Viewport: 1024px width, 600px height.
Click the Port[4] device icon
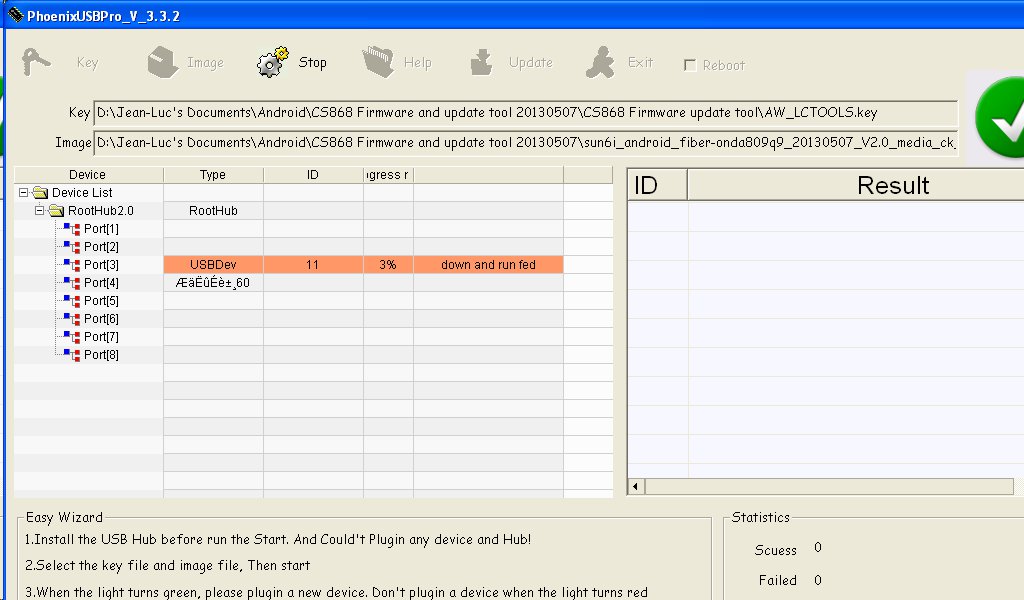(72, 282)
